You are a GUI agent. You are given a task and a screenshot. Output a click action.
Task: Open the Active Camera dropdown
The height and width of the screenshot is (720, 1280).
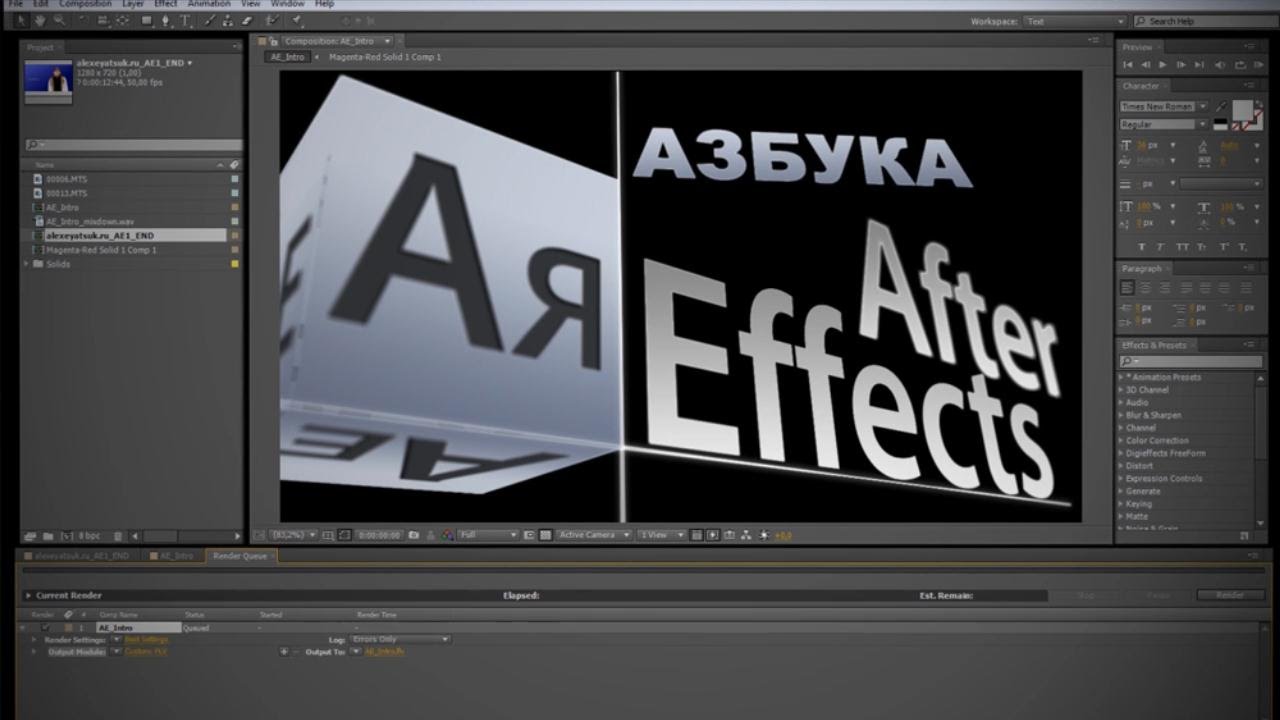594,535
